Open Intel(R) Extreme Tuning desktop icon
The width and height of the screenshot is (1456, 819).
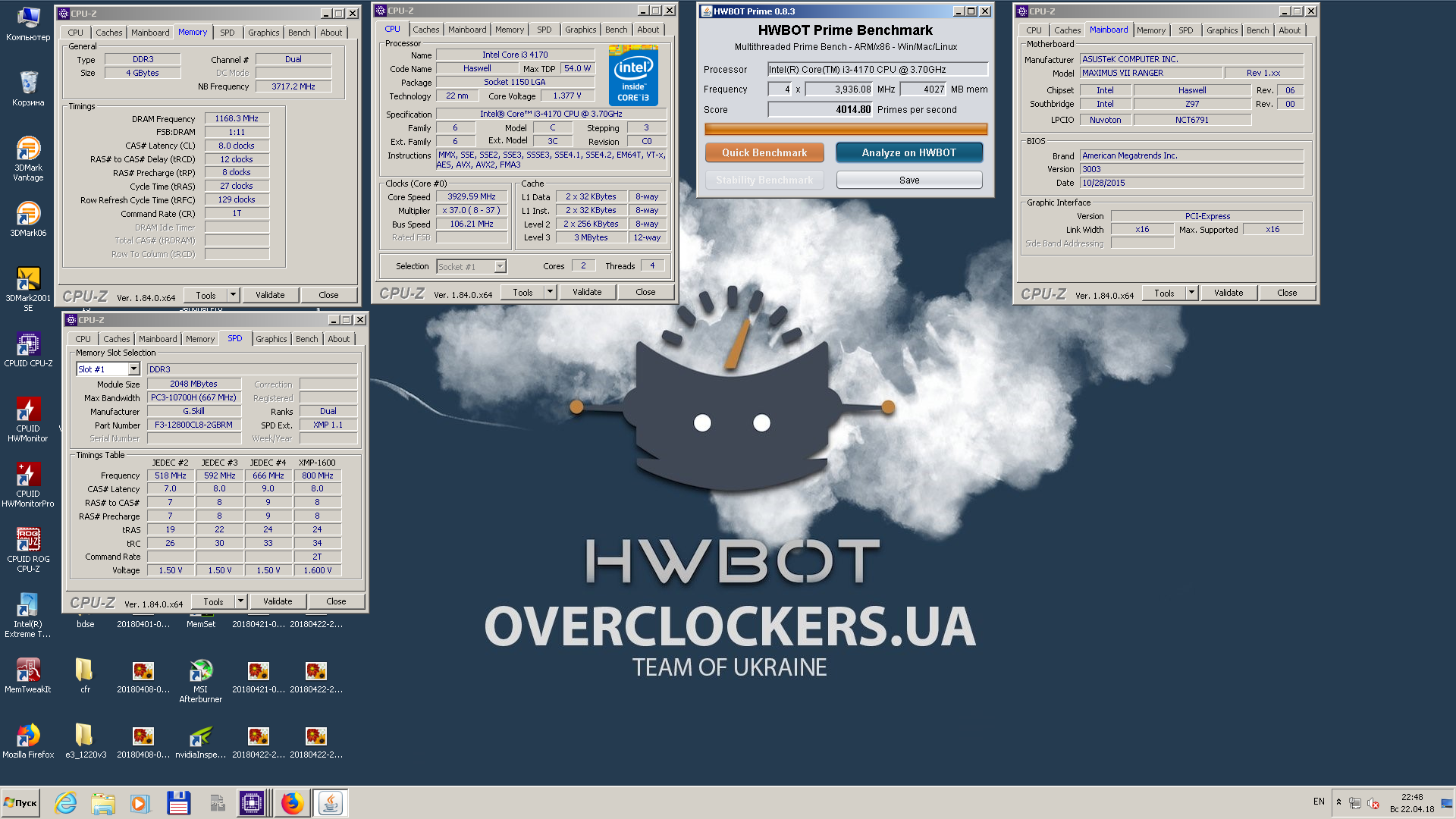(28, 614)
